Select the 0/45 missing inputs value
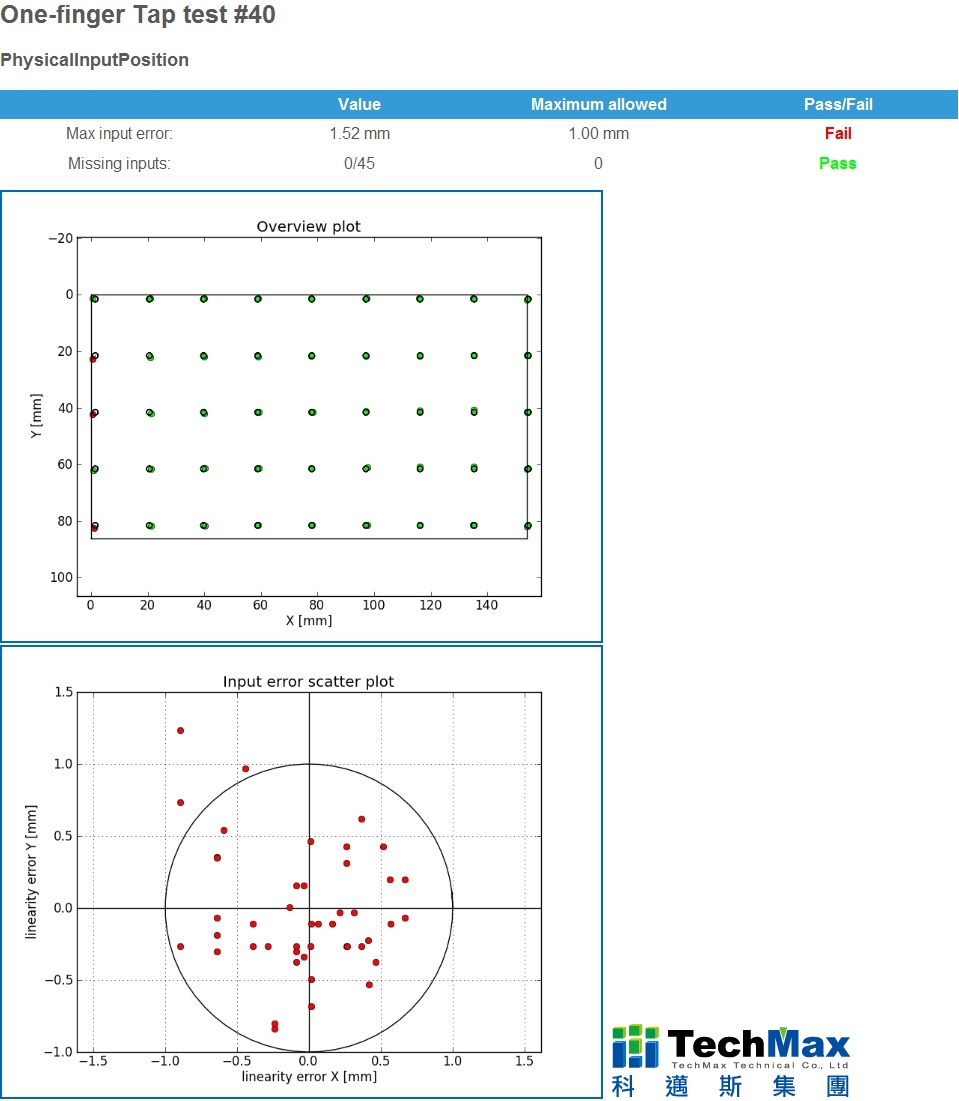This screenshot has height=1101, width=959. tap(359, 164)
